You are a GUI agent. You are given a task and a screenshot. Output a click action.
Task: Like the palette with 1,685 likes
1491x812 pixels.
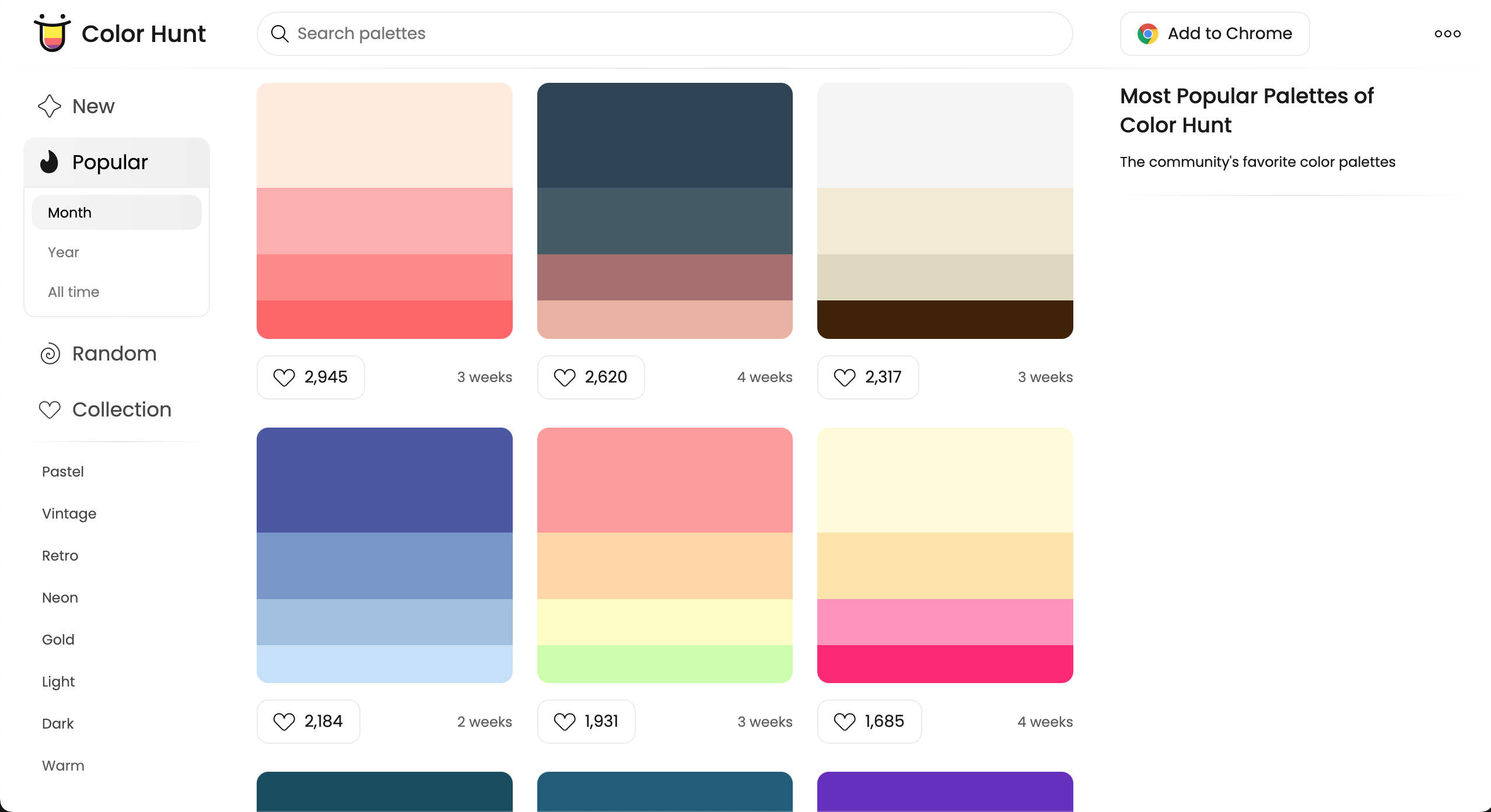point(869,722)
